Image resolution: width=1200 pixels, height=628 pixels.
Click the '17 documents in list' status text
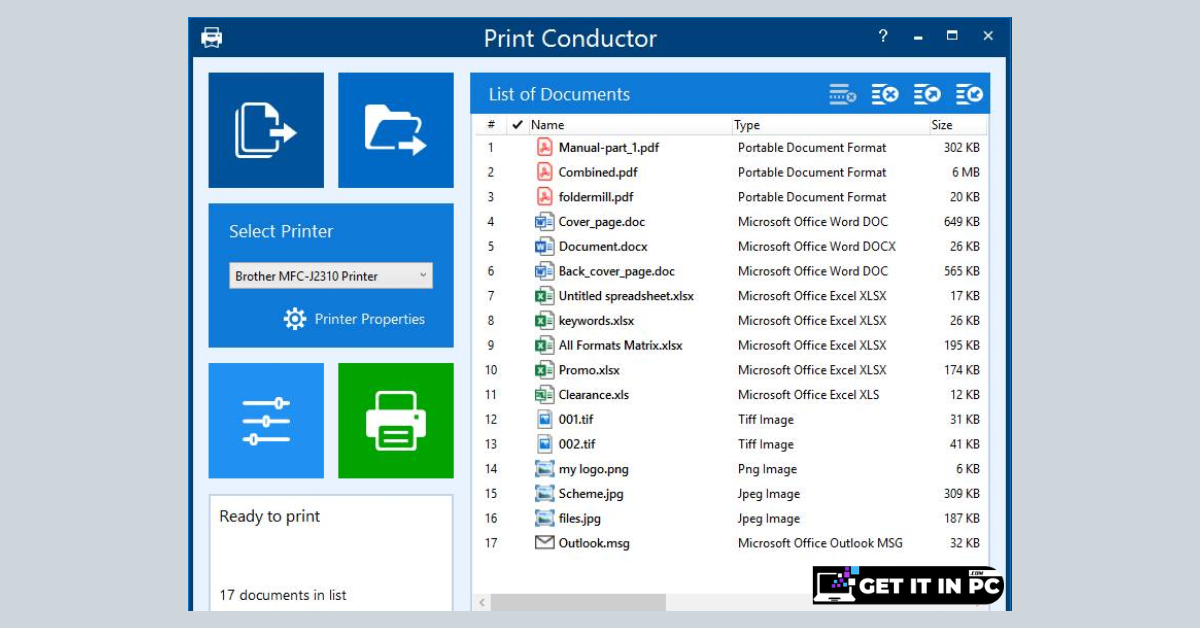[x=283, y=595]
